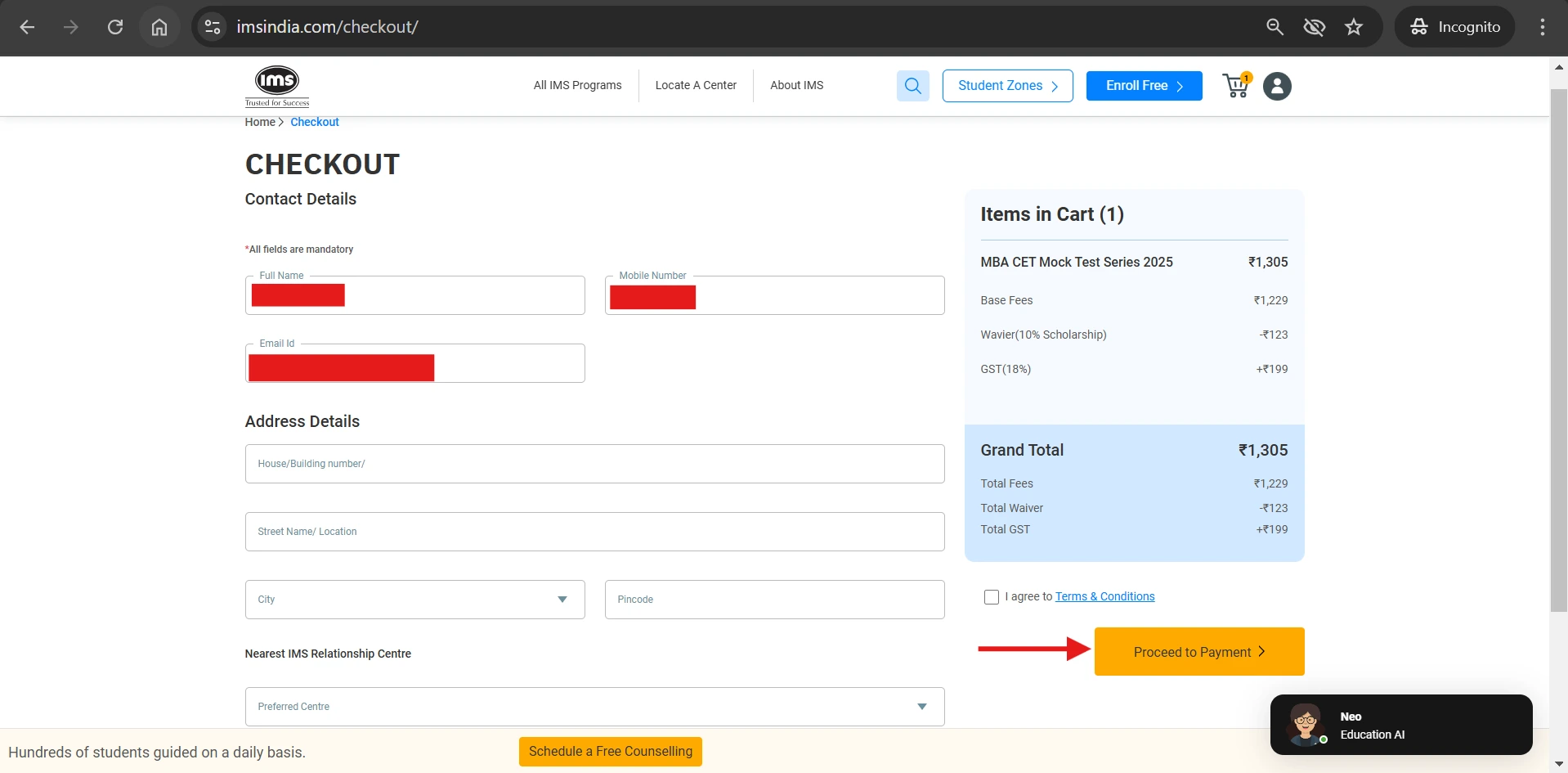Image resolution: width=1568 pixels, height=773 pixels.
Task: Click MBA CET Mock Test Series 2025 item
Action: (x=1077, y=262)
